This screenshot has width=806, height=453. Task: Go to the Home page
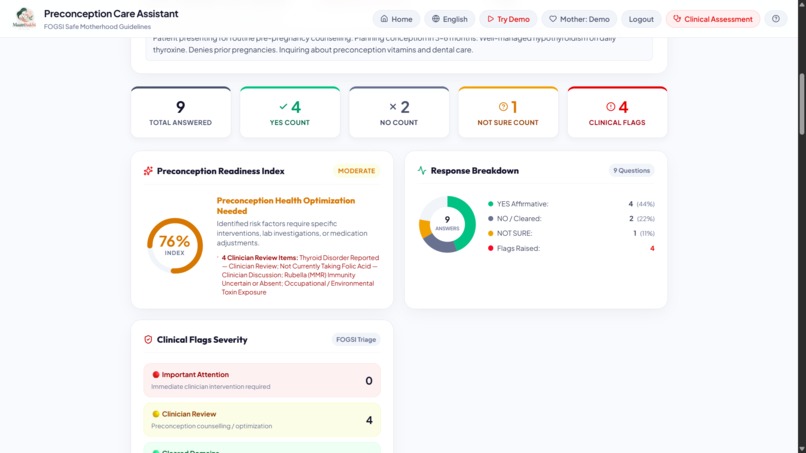click(396, 19)
